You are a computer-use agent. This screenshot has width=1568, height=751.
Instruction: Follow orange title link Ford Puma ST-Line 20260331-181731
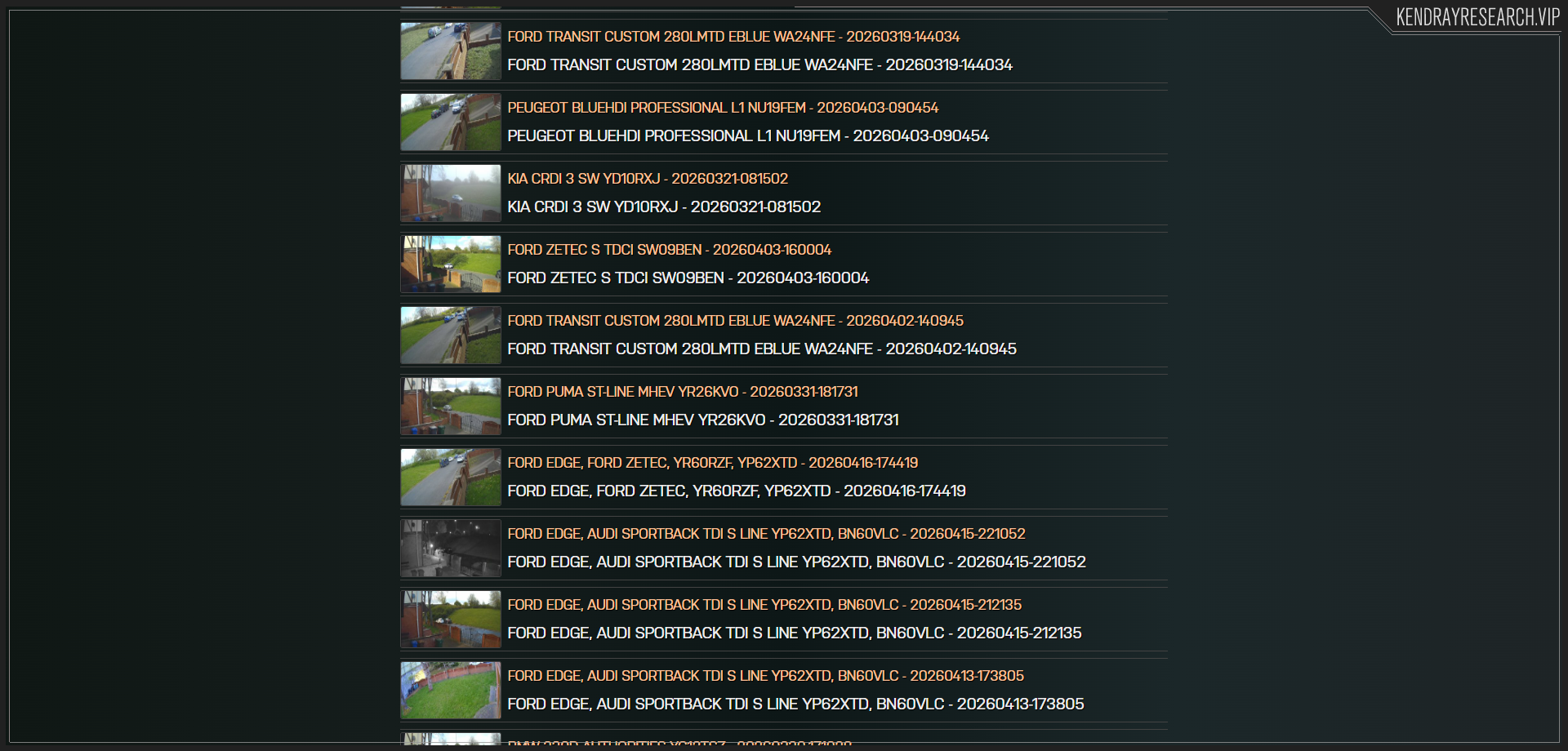(683, 392)
